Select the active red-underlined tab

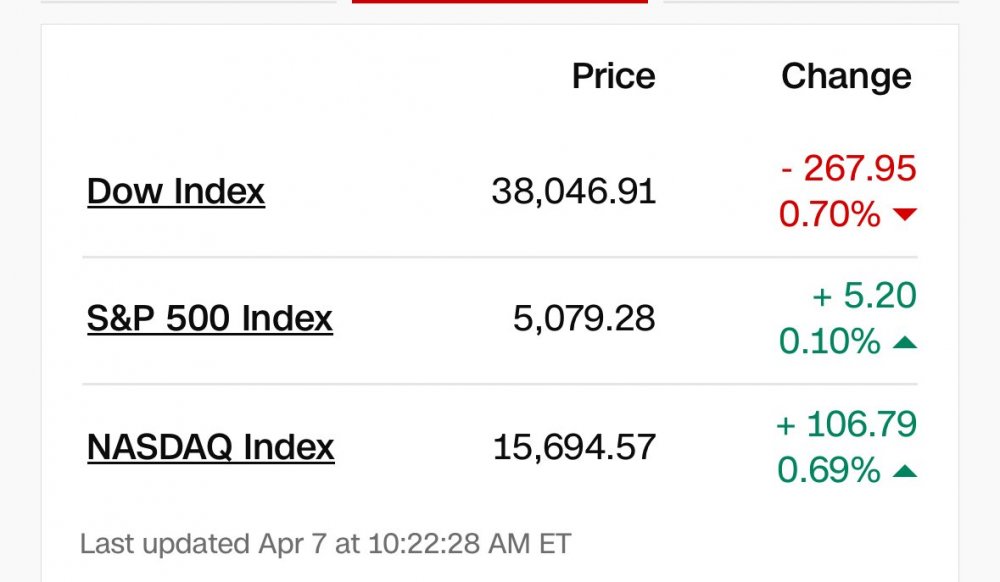click(500, 2)
